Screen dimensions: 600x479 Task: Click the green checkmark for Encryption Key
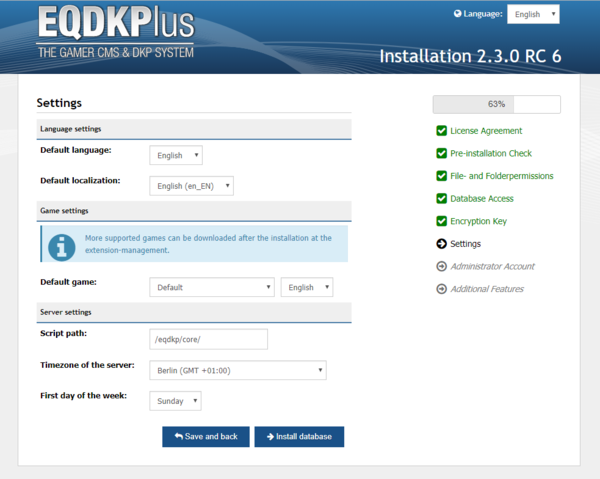coord(441,221)
